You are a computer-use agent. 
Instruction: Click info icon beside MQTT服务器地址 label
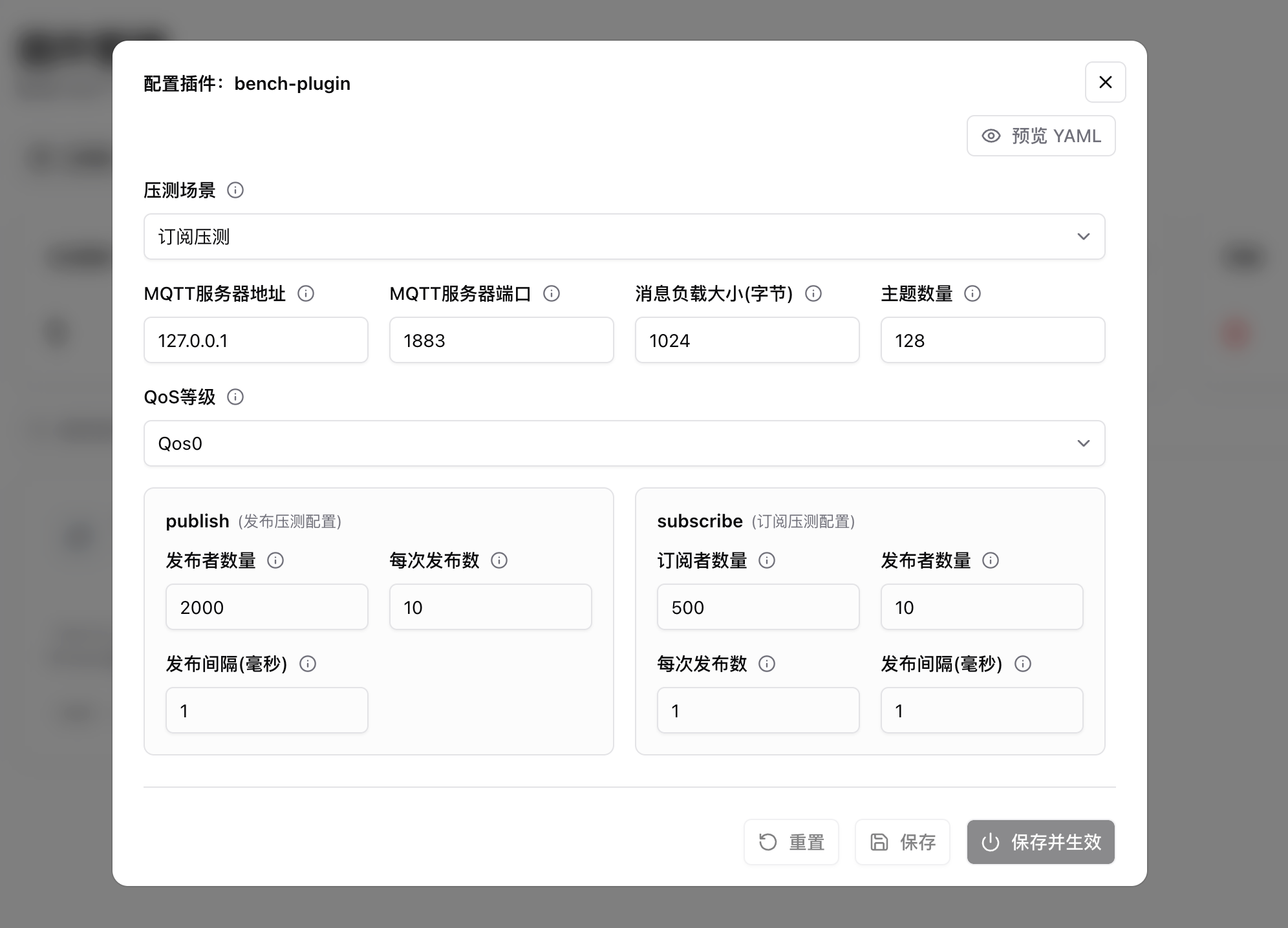(x=306, y=293)
